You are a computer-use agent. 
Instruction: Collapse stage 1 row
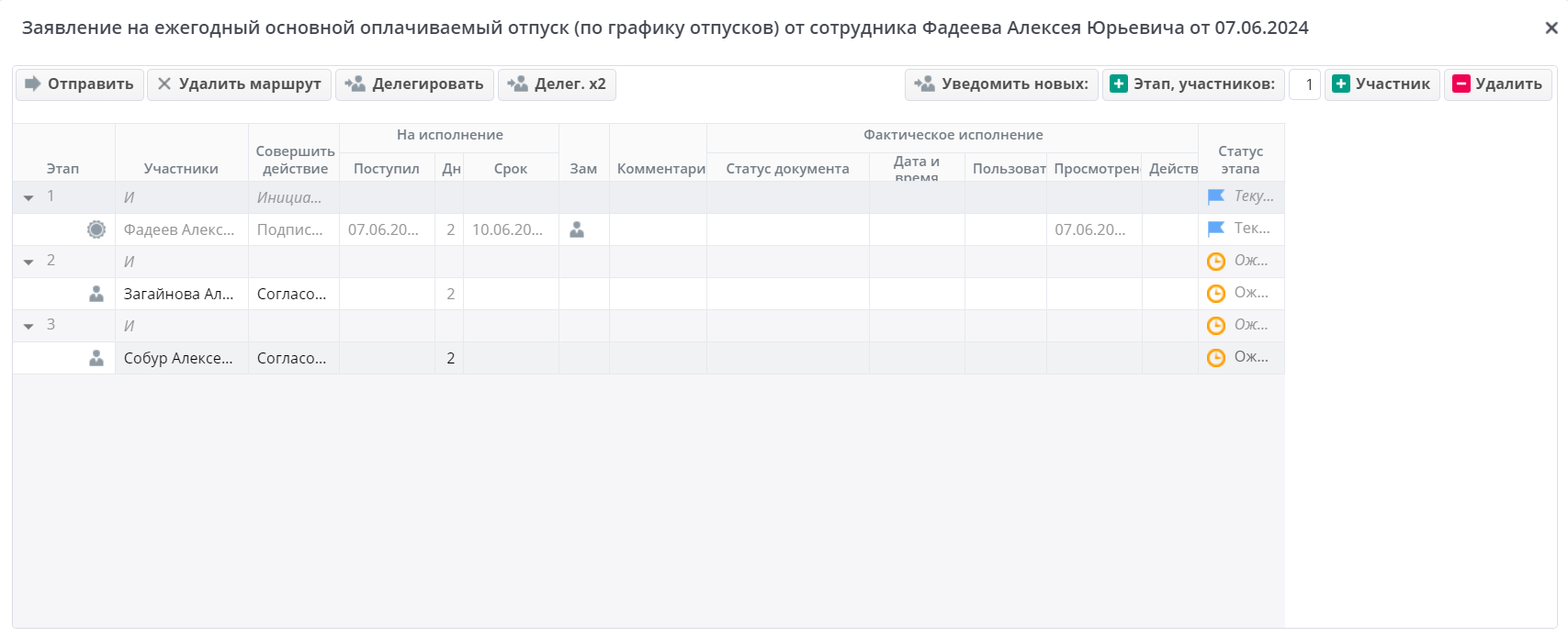pyautogui.click(x=28, y=197)
